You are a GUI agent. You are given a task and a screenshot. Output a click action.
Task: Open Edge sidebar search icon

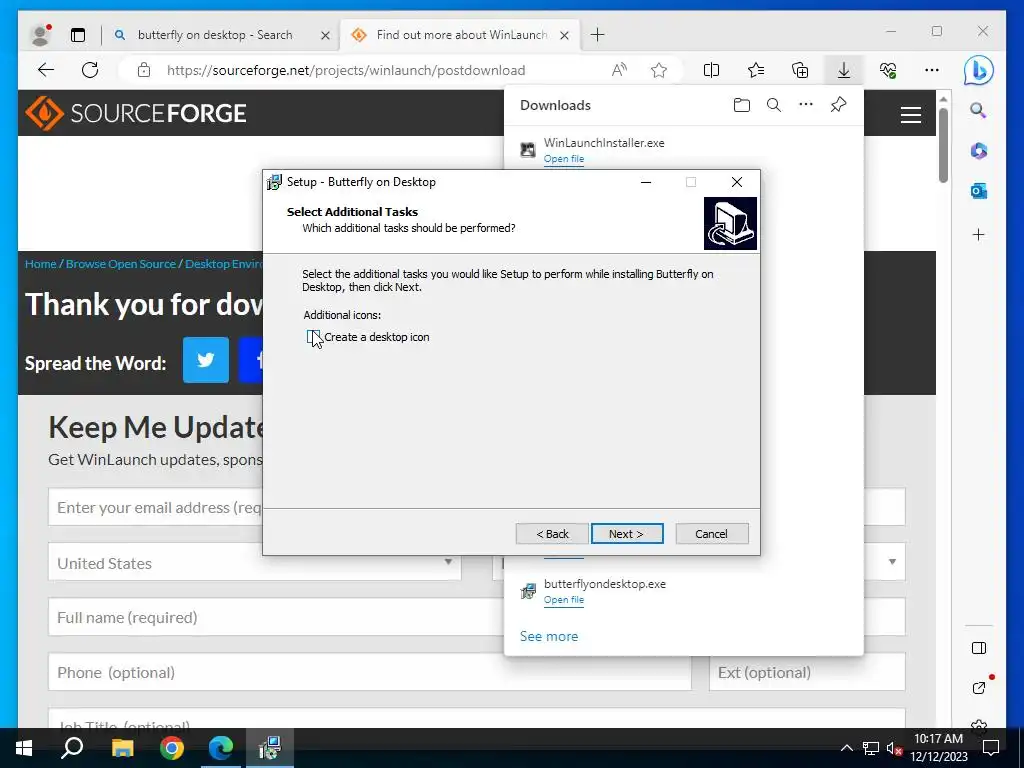pyautogui.click(x=978, y=110)
